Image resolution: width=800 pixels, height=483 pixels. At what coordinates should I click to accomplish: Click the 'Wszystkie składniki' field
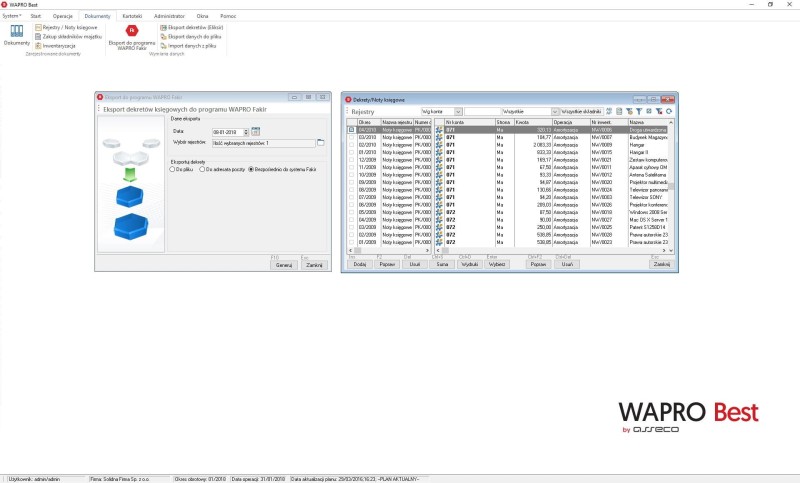click(x=580, y=111)
